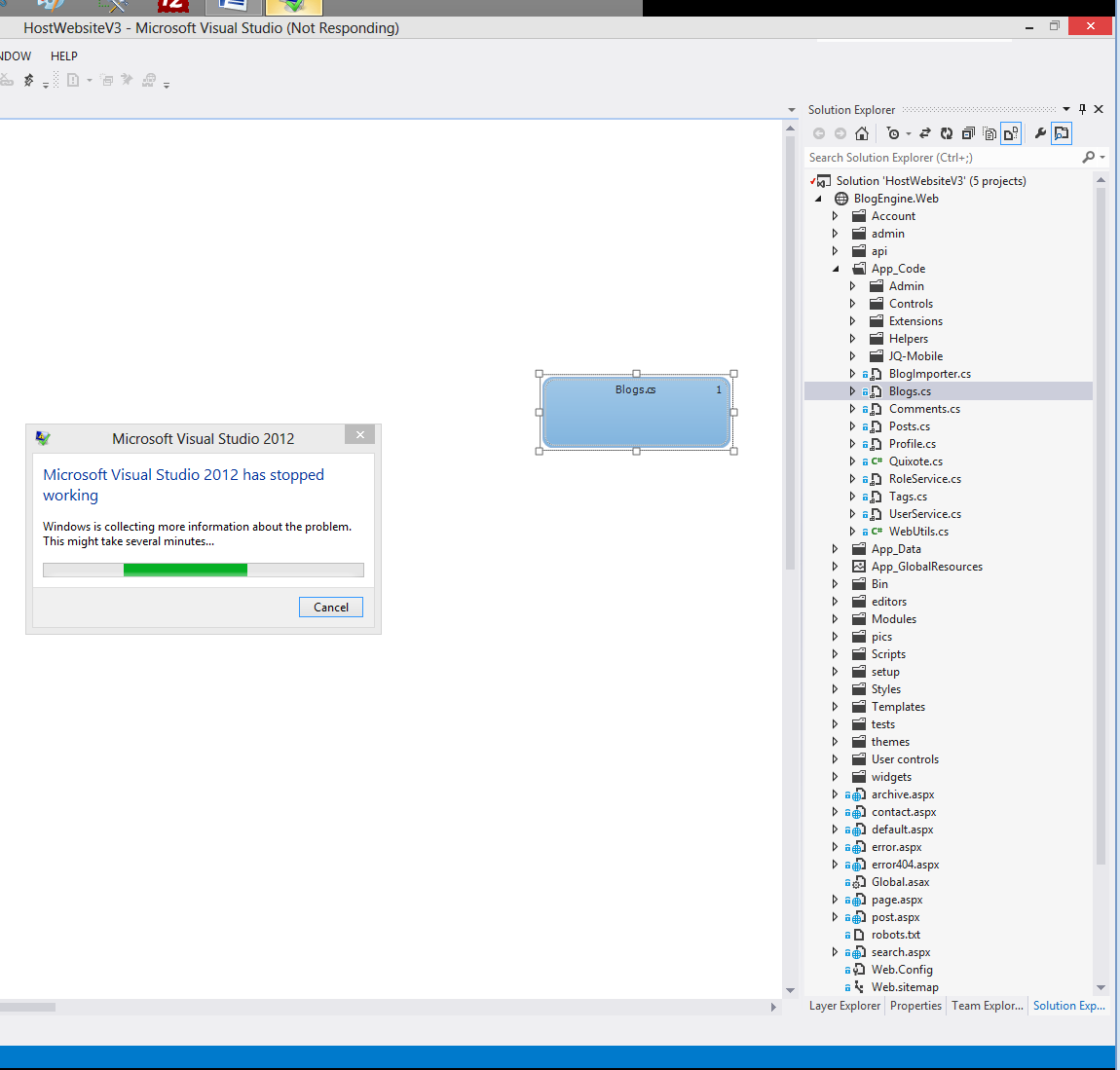Switch to the Solution Explorer tab
Image resolution: width=1120 pixels, height=1070 pixels.
(1068, 1006)
